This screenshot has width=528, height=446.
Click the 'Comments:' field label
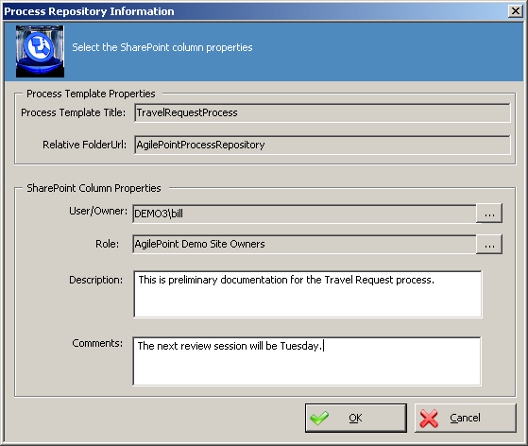coord(98,343)
